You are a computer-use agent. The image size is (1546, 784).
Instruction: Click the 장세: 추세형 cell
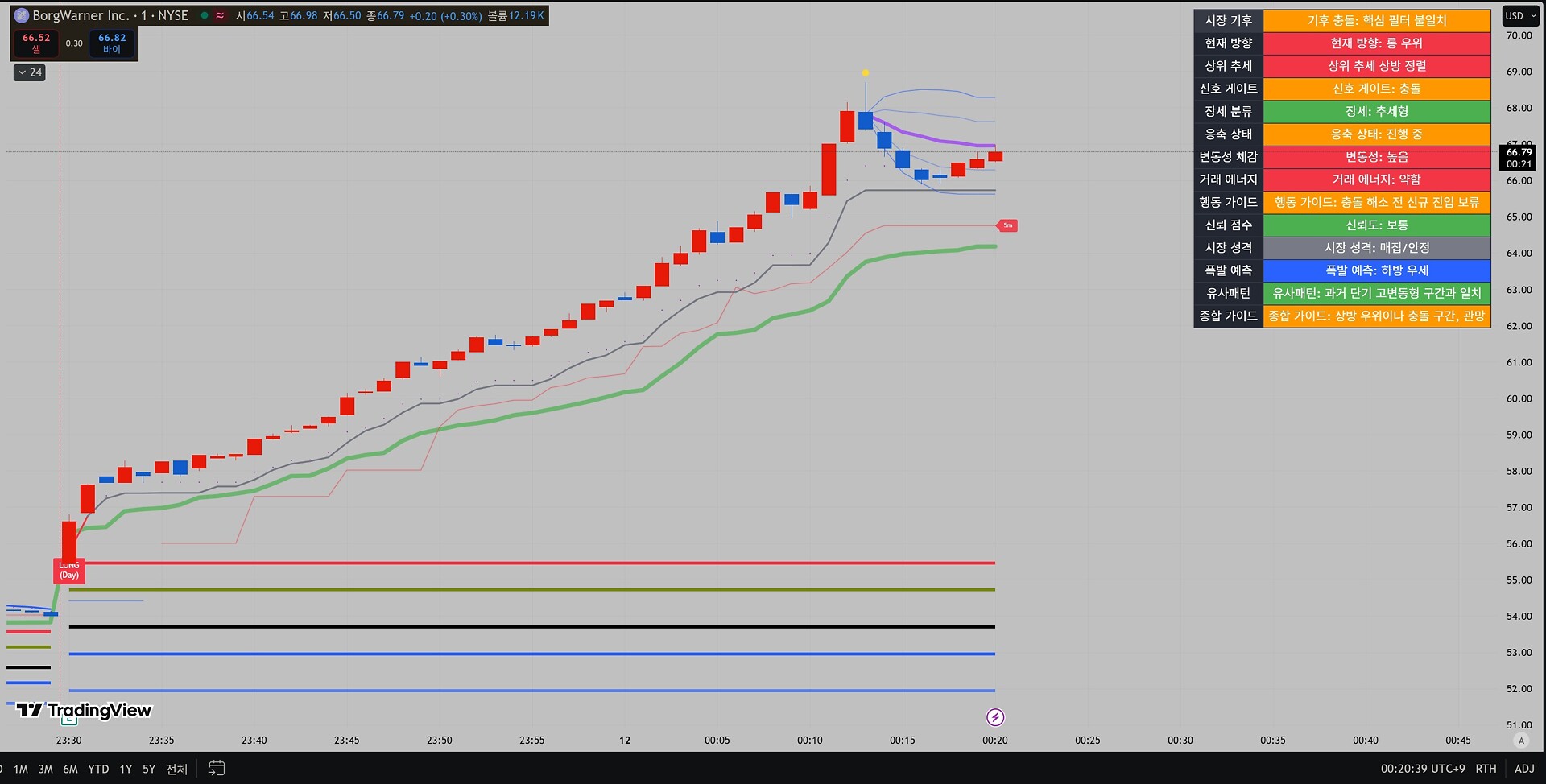[1377, 111]
